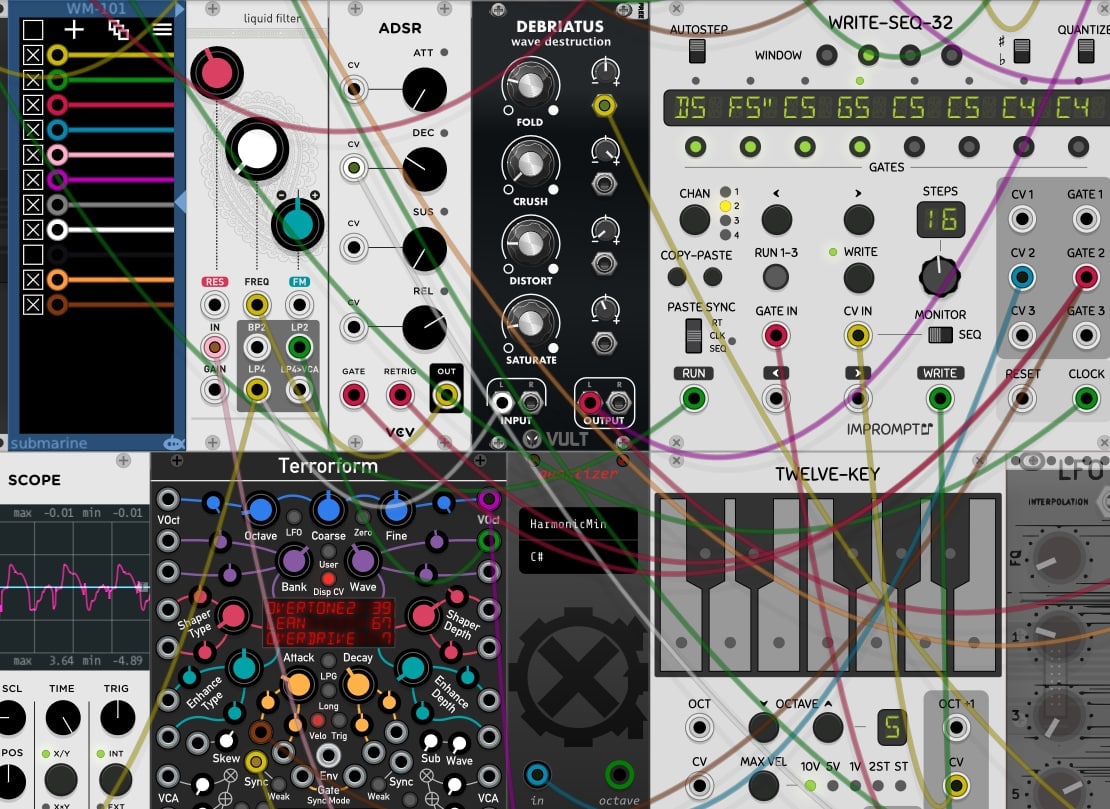Screen dimensions: 1110x809
Task: Click the GATE IN jack on Write-Seq-32
Action: click(x=776, y=335)
